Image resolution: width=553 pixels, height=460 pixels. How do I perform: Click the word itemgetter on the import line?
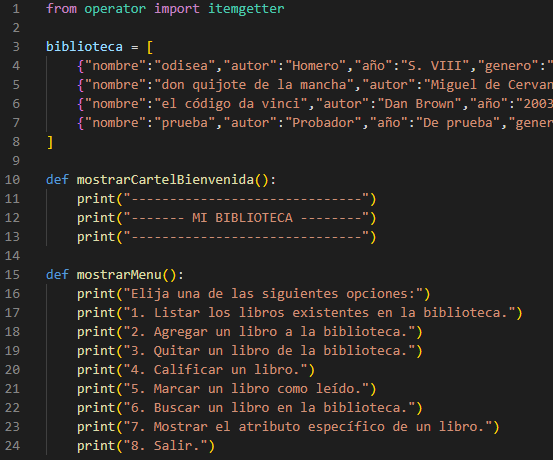click(x=246, y=8)
